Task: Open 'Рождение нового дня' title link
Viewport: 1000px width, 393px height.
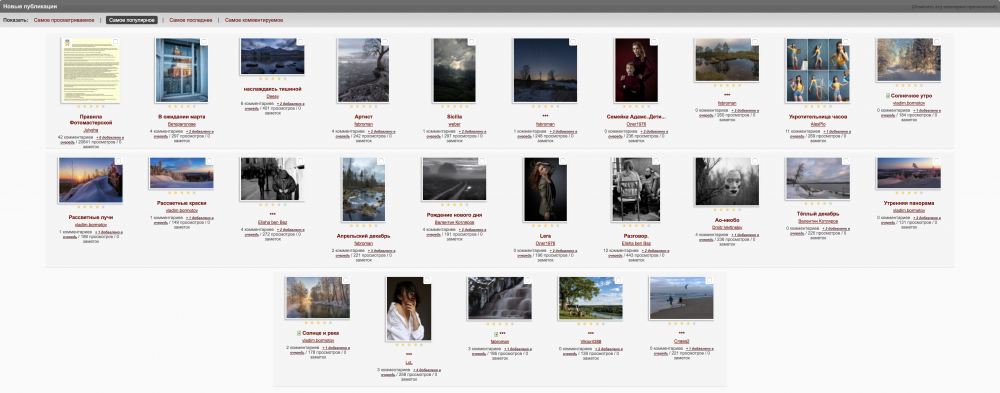Action: [454, 214]
